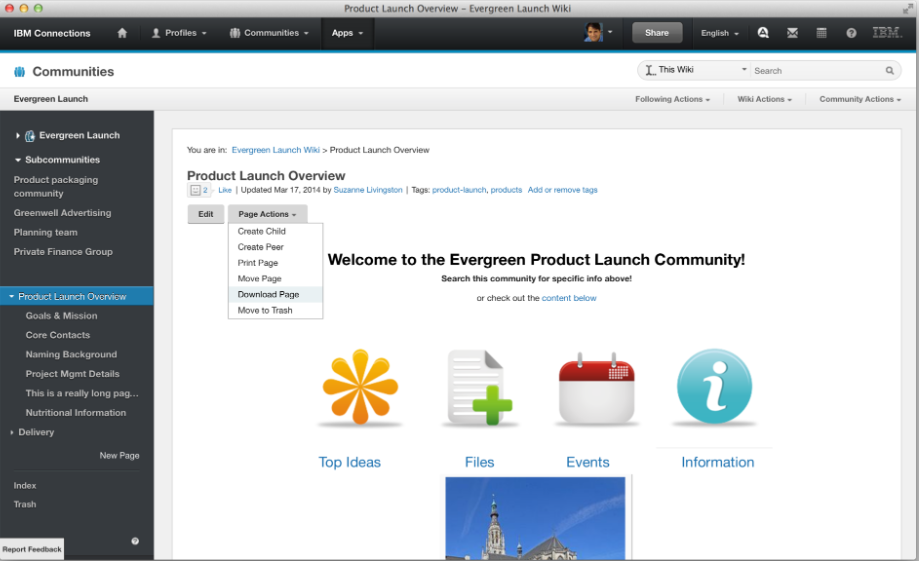Open Product packaging community subcommunity
919x561 pixels.
(56, 186)
